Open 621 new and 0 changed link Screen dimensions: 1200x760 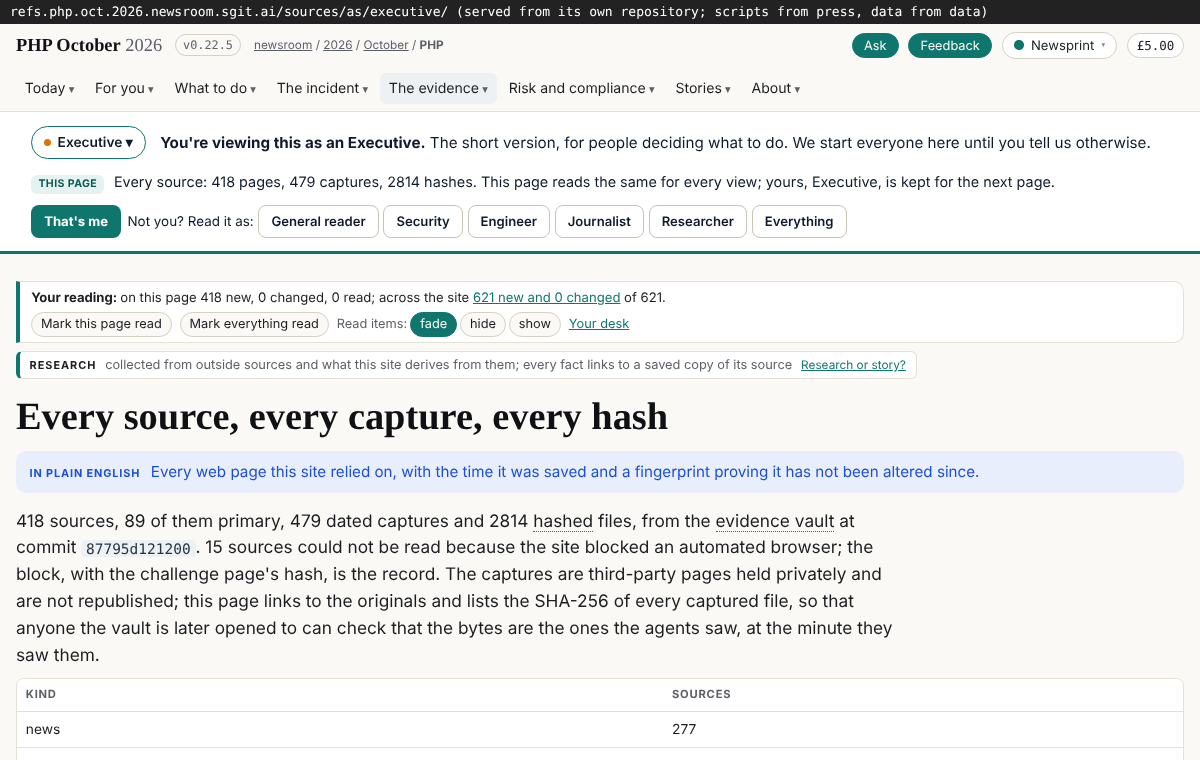tap(546, 297)
